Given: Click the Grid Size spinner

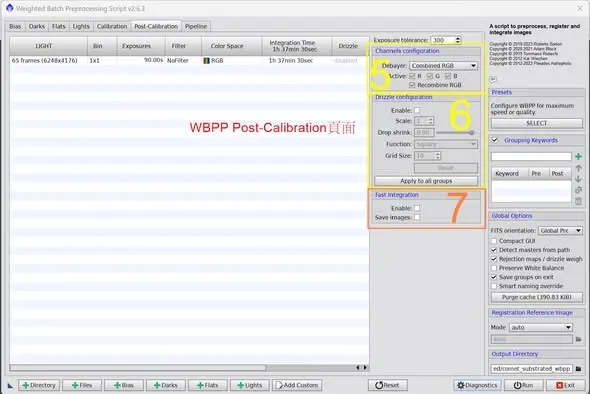Looking at the screenshot, I should (x=427, y=156).
